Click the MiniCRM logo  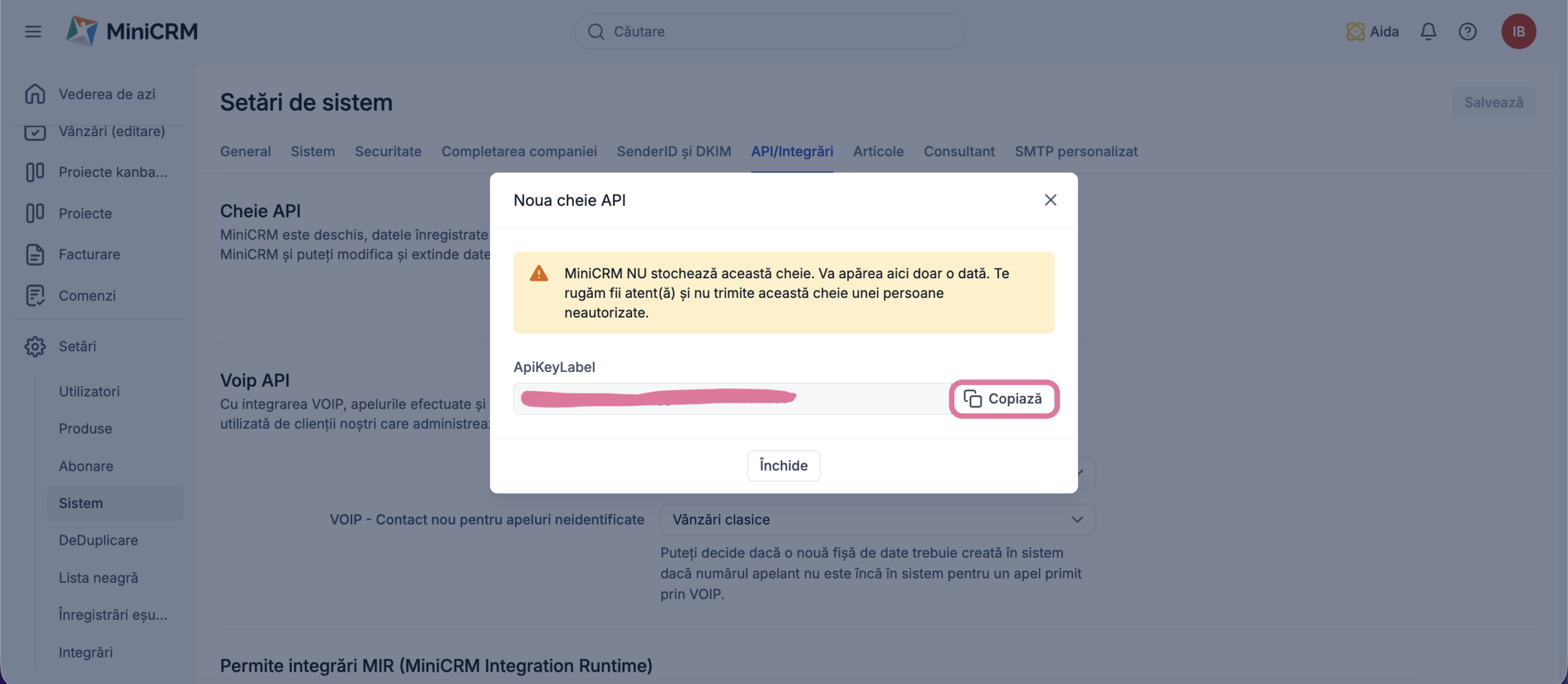tap(132, 31)
